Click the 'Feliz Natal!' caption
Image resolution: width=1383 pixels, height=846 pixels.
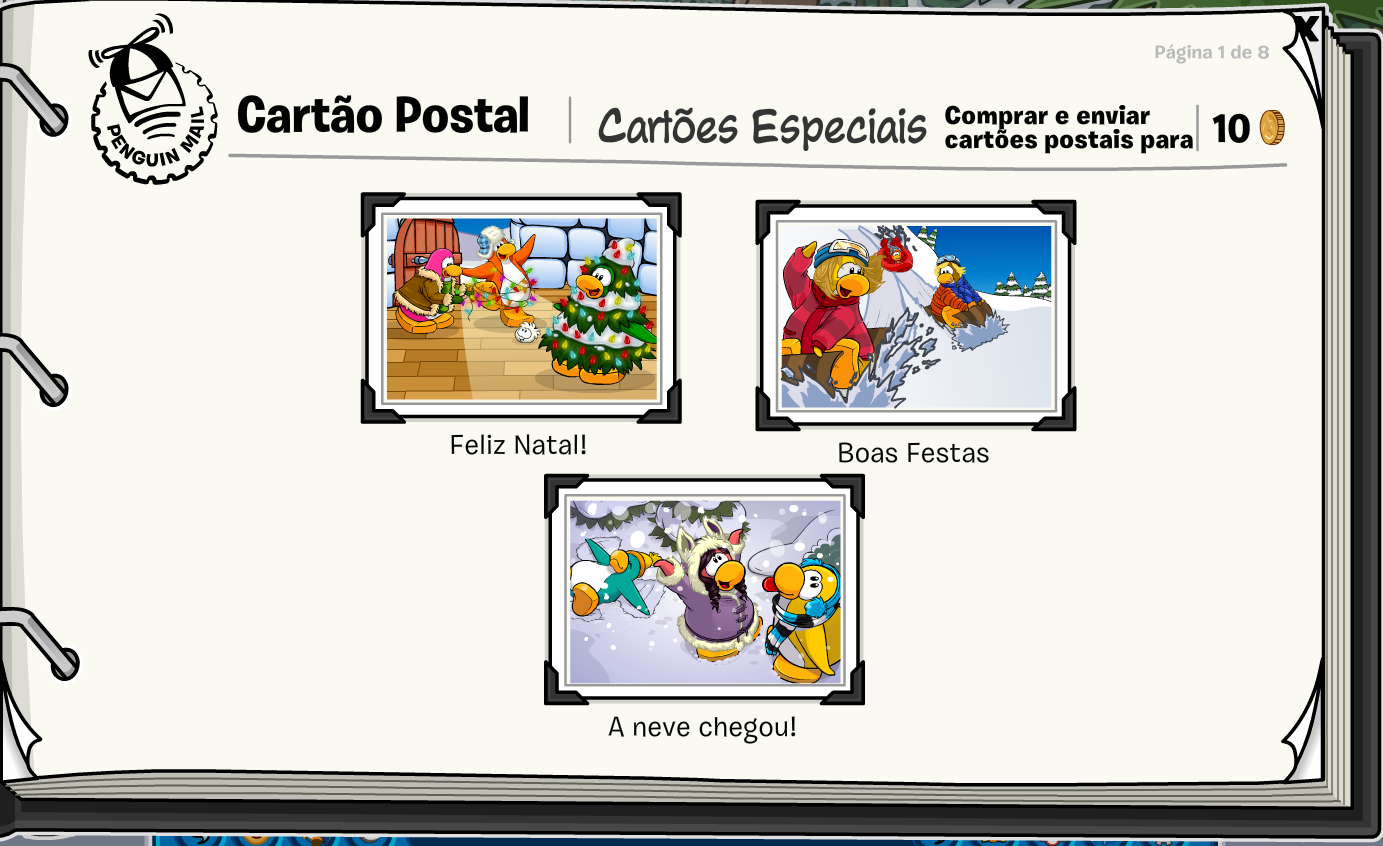click(518, 444)
